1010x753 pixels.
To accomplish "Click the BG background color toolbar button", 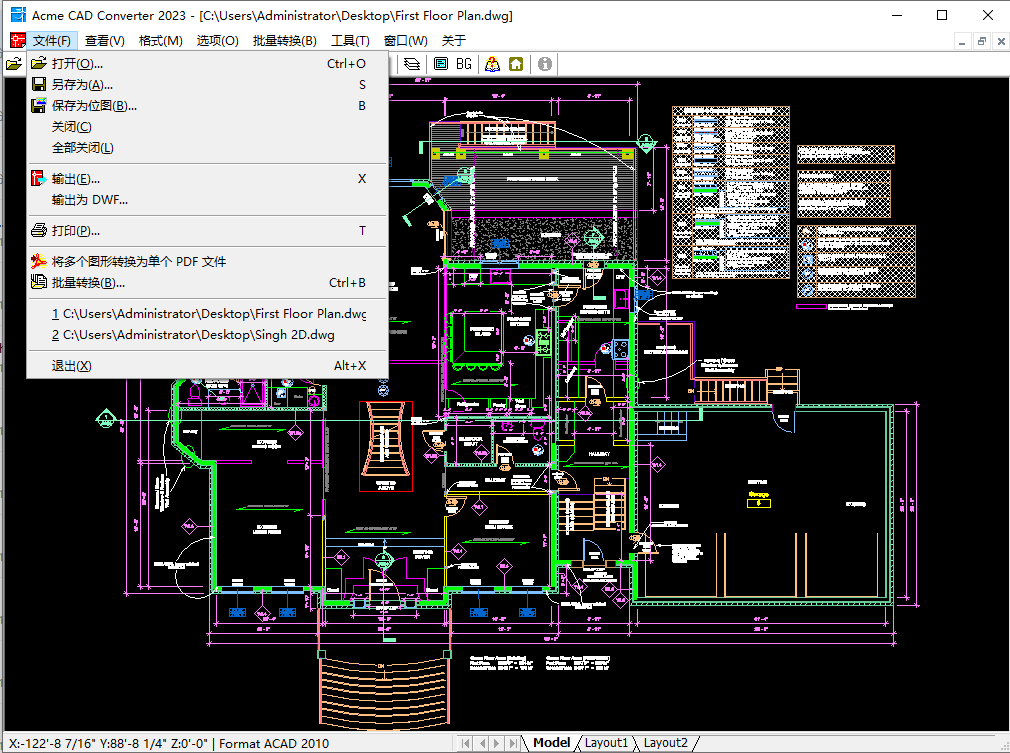I will [464, 64].
